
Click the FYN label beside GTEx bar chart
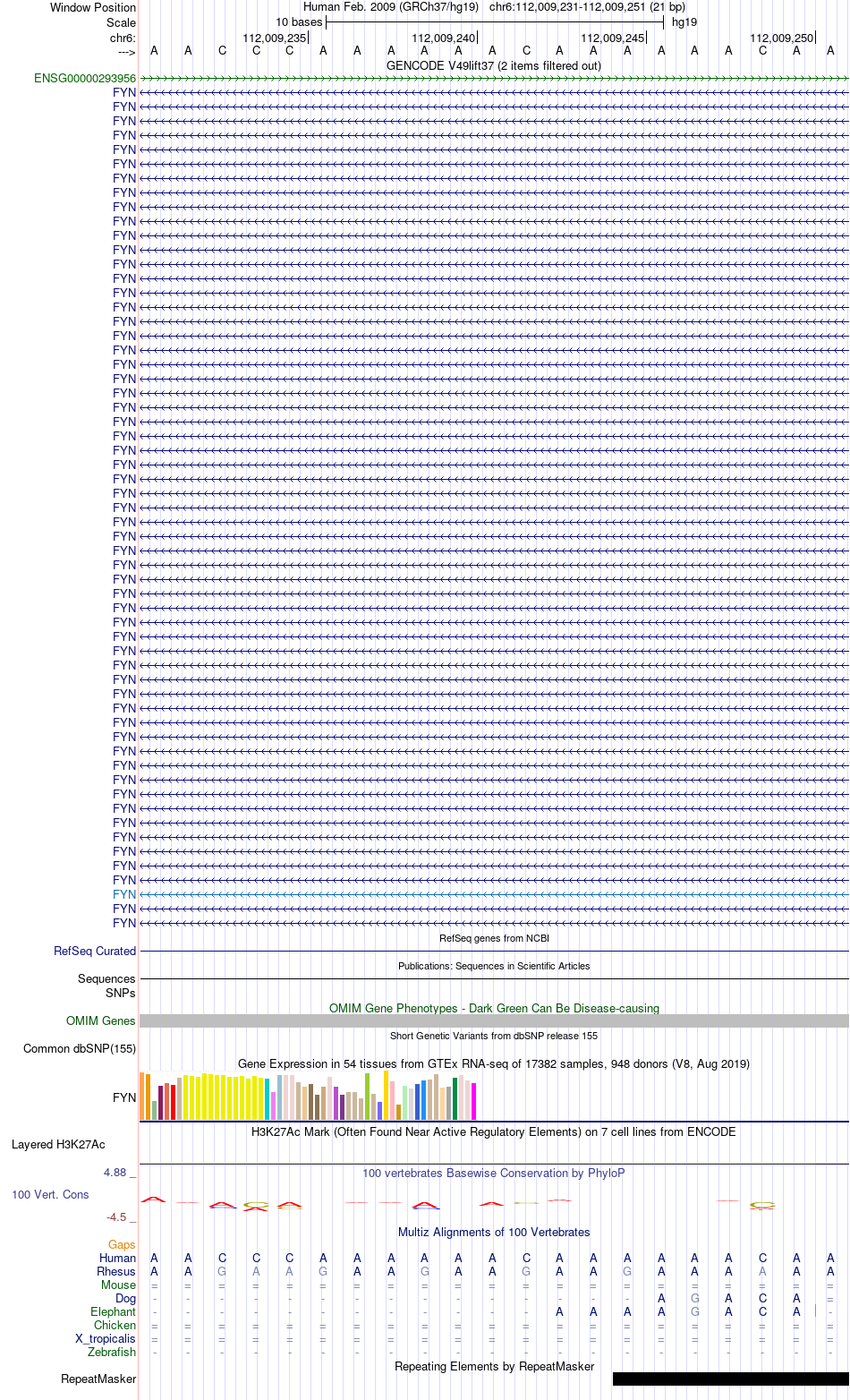(x=124, y=1097)
